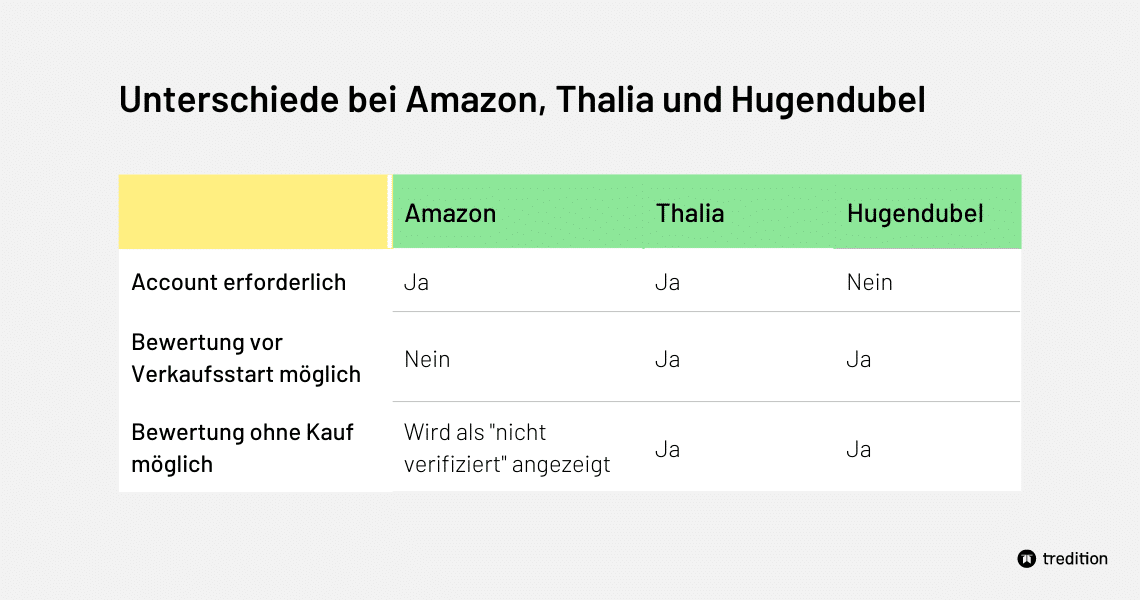Click 'Bewertung vor Verkaufsstart möglich' label
The image size is (1140, 600).
[246, 358]
